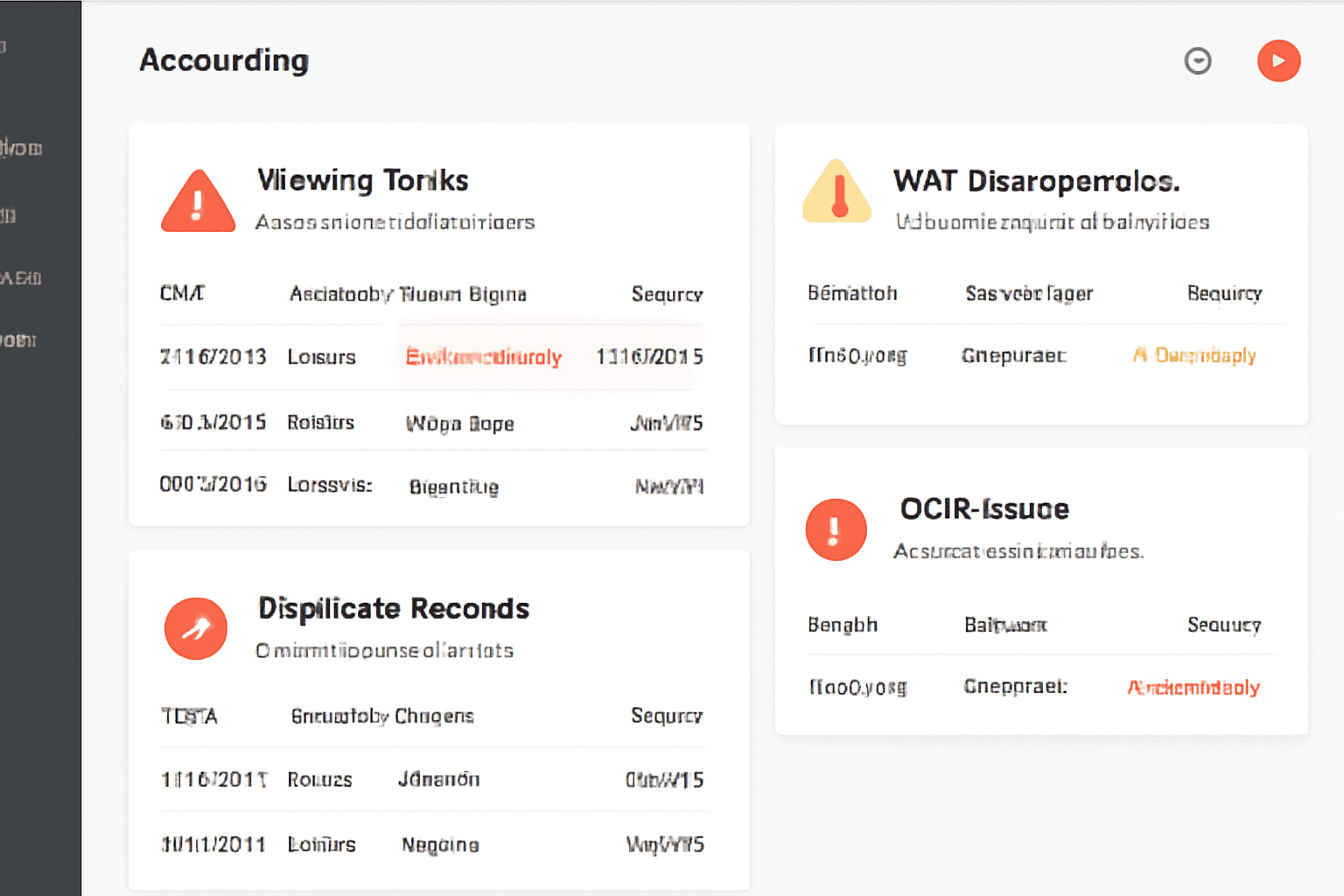This screenshot has width=1344, height=896.
Task: Select the 10111/2011 row date
Action: (x=213, y=844)
